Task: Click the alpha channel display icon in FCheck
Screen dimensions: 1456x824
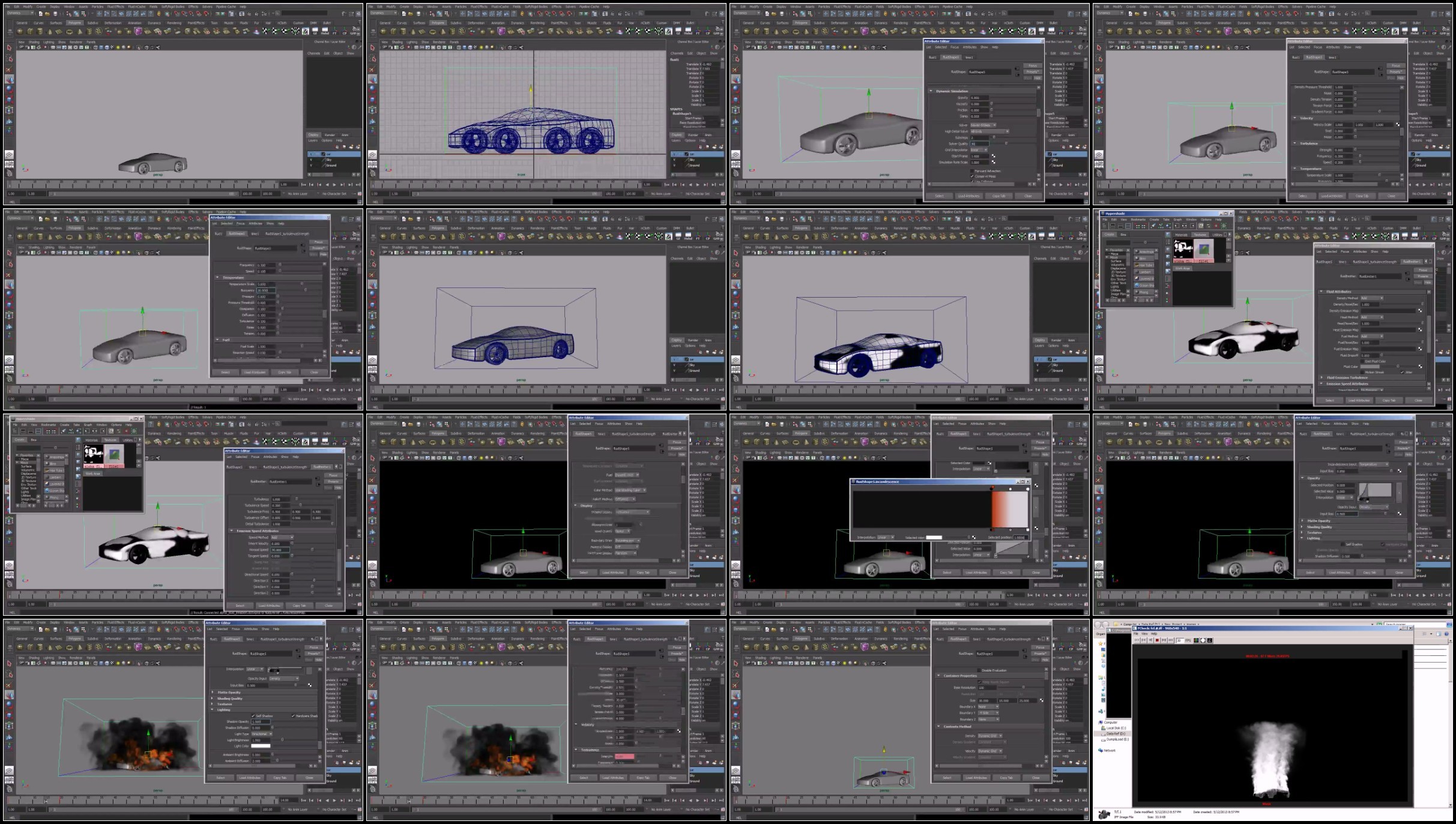Action: [1203, 640]
